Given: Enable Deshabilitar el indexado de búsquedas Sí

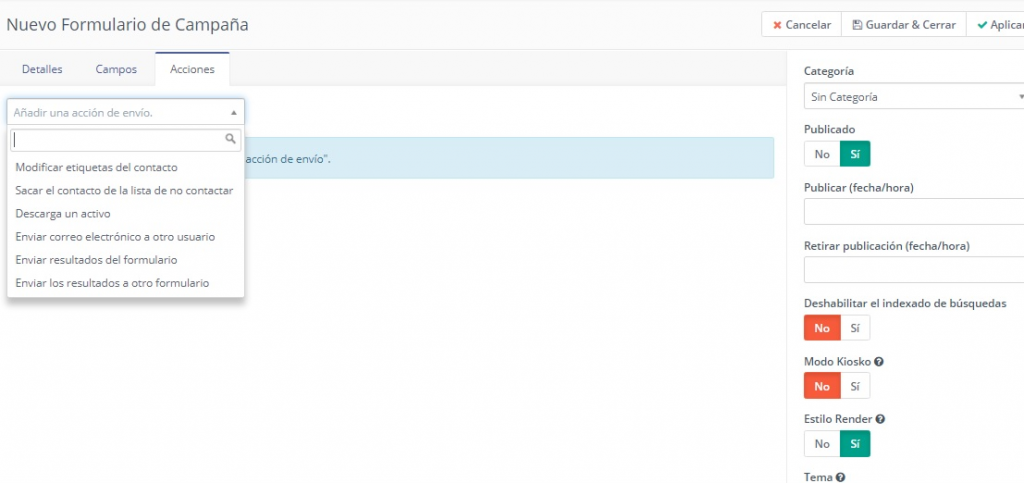Looking at the screenshot, I should (855, 328).
